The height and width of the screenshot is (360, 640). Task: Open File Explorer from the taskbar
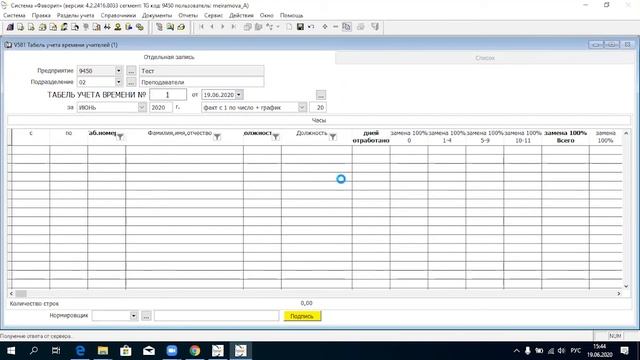[x=103, y=351]
